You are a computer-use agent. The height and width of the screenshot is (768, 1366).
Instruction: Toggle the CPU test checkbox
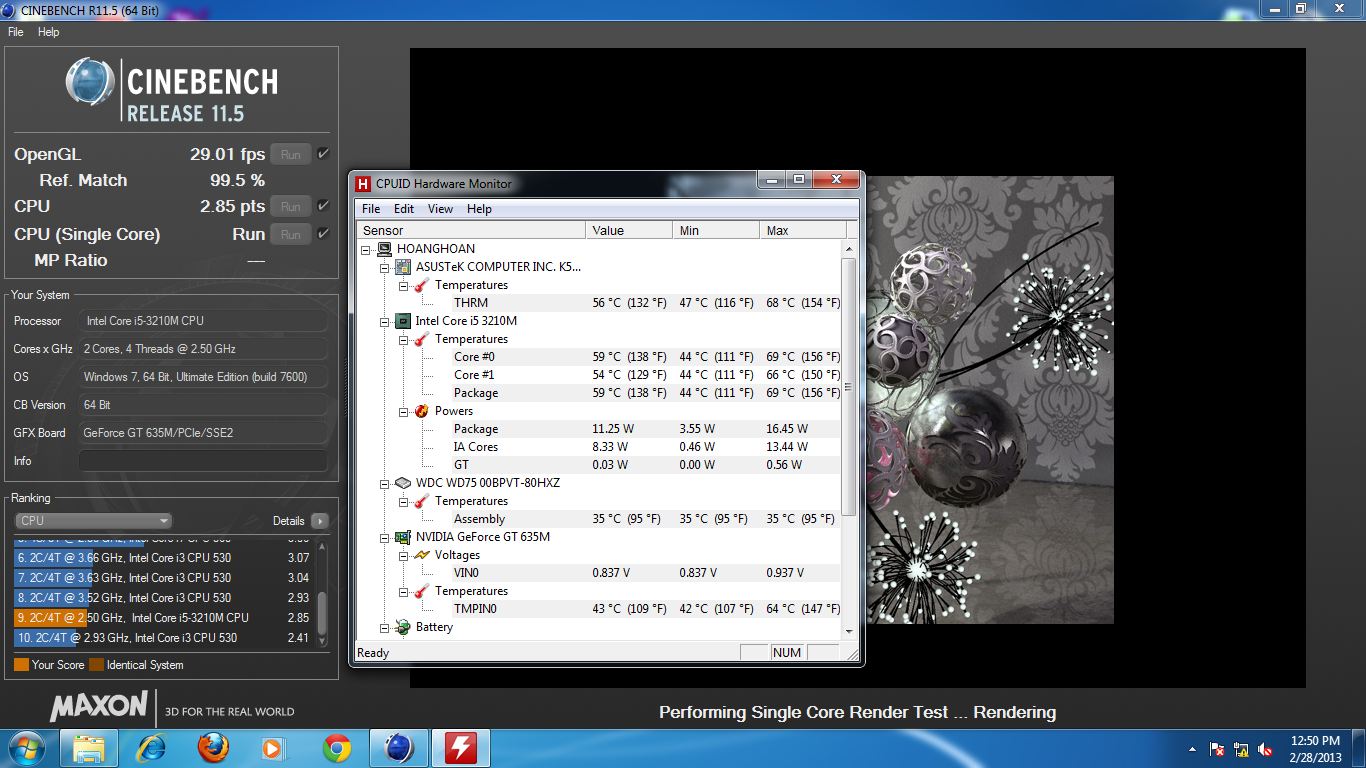323,206
